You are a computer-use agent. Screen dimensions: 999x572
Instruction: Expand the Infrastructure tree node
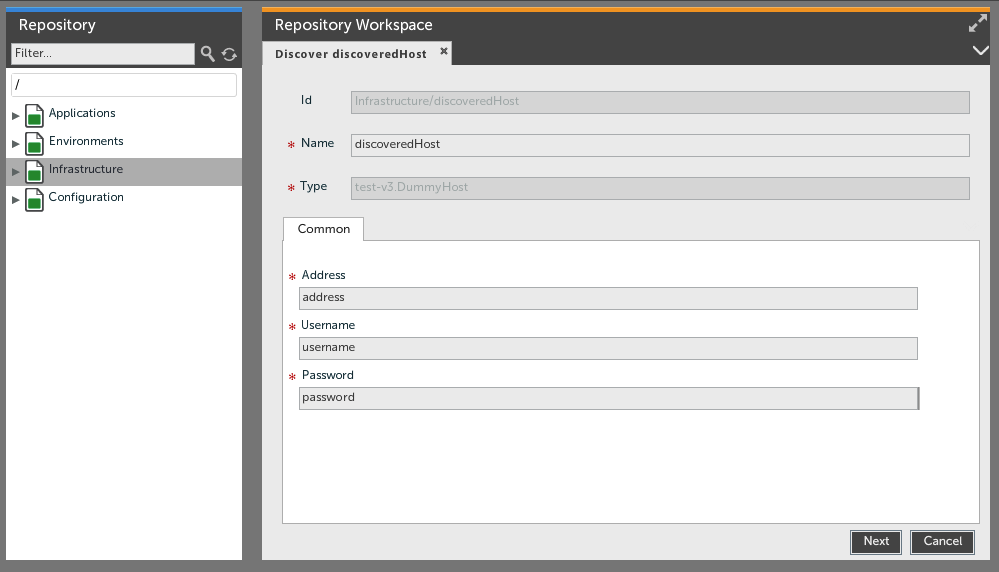point(15,172)
